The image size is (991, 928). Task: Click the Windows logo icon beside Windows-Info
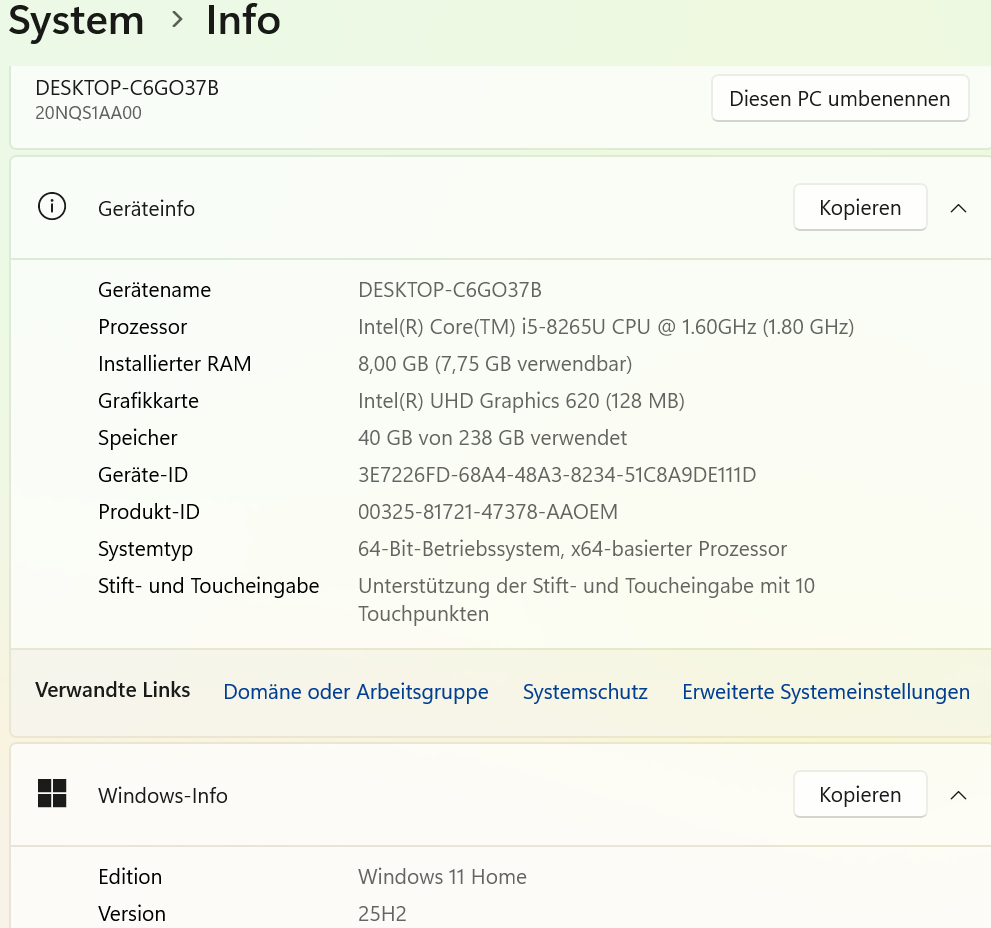52,793
